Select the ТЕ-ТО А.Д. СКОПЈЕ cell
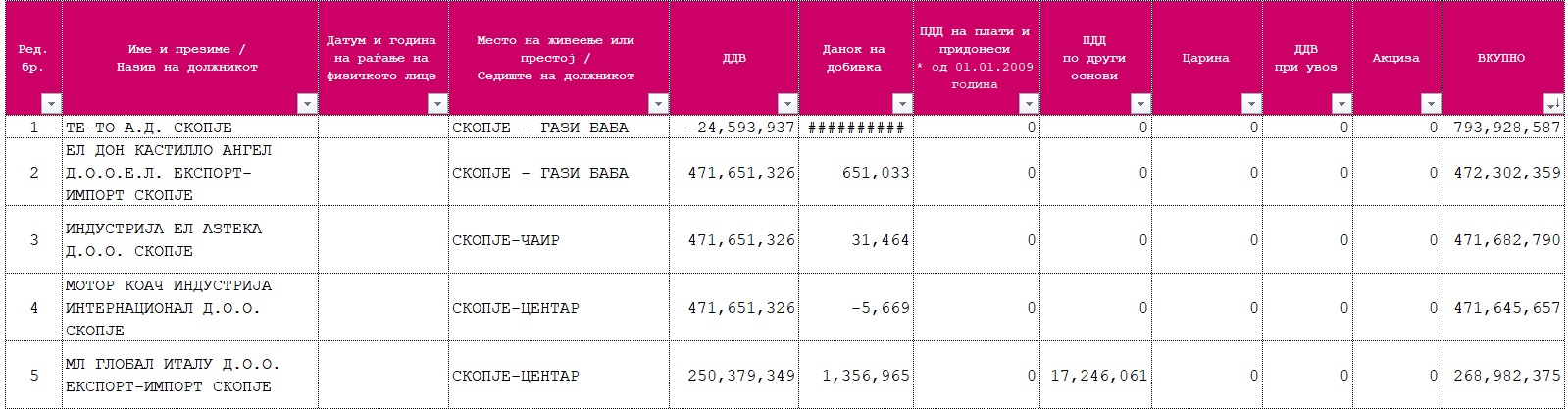 click(190, 128)
